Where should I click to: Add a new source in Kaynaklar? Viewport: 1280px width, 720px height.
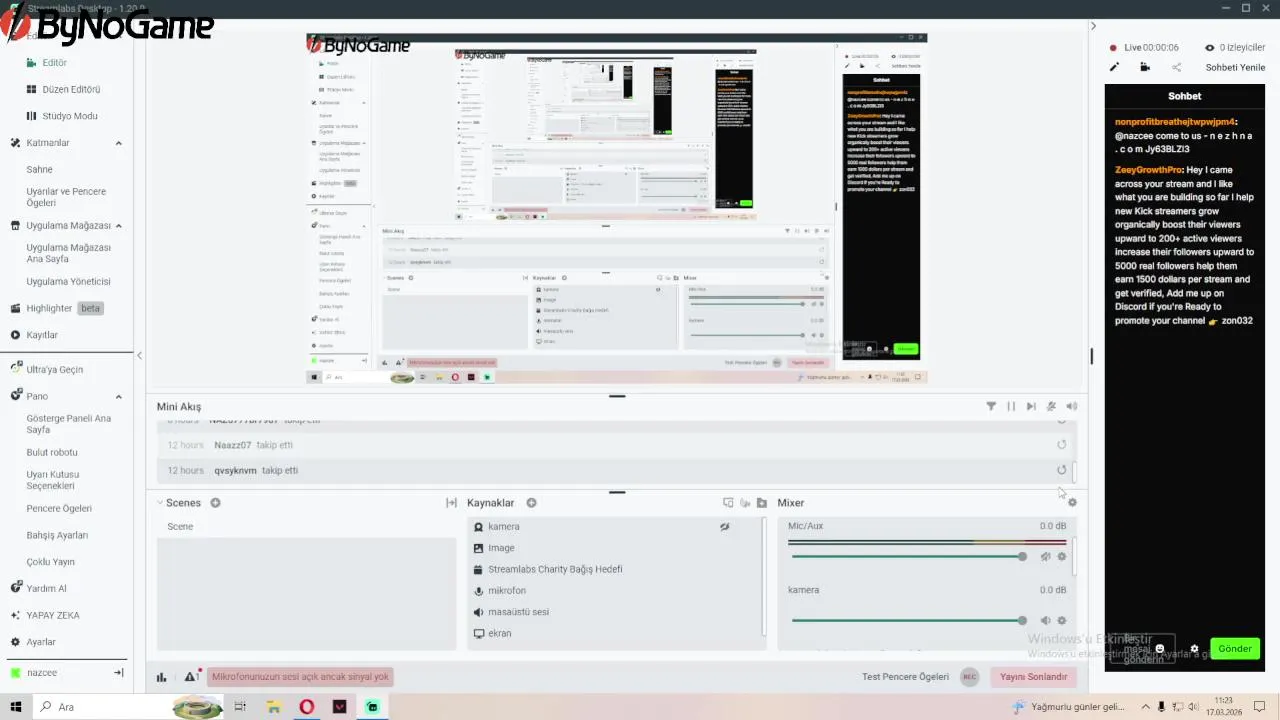pos(531,503)
